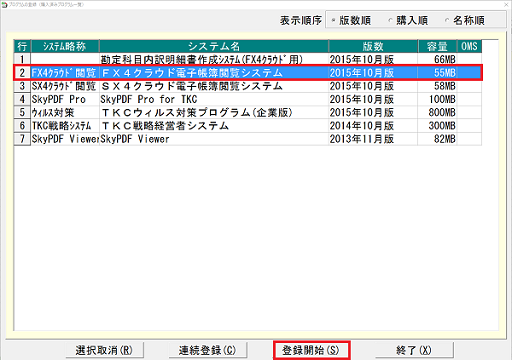This screenshot has width=512, height=360.
Task: Click the abbreviation cell SX4クラウド閲覧
Action: (x=65, y=86)
